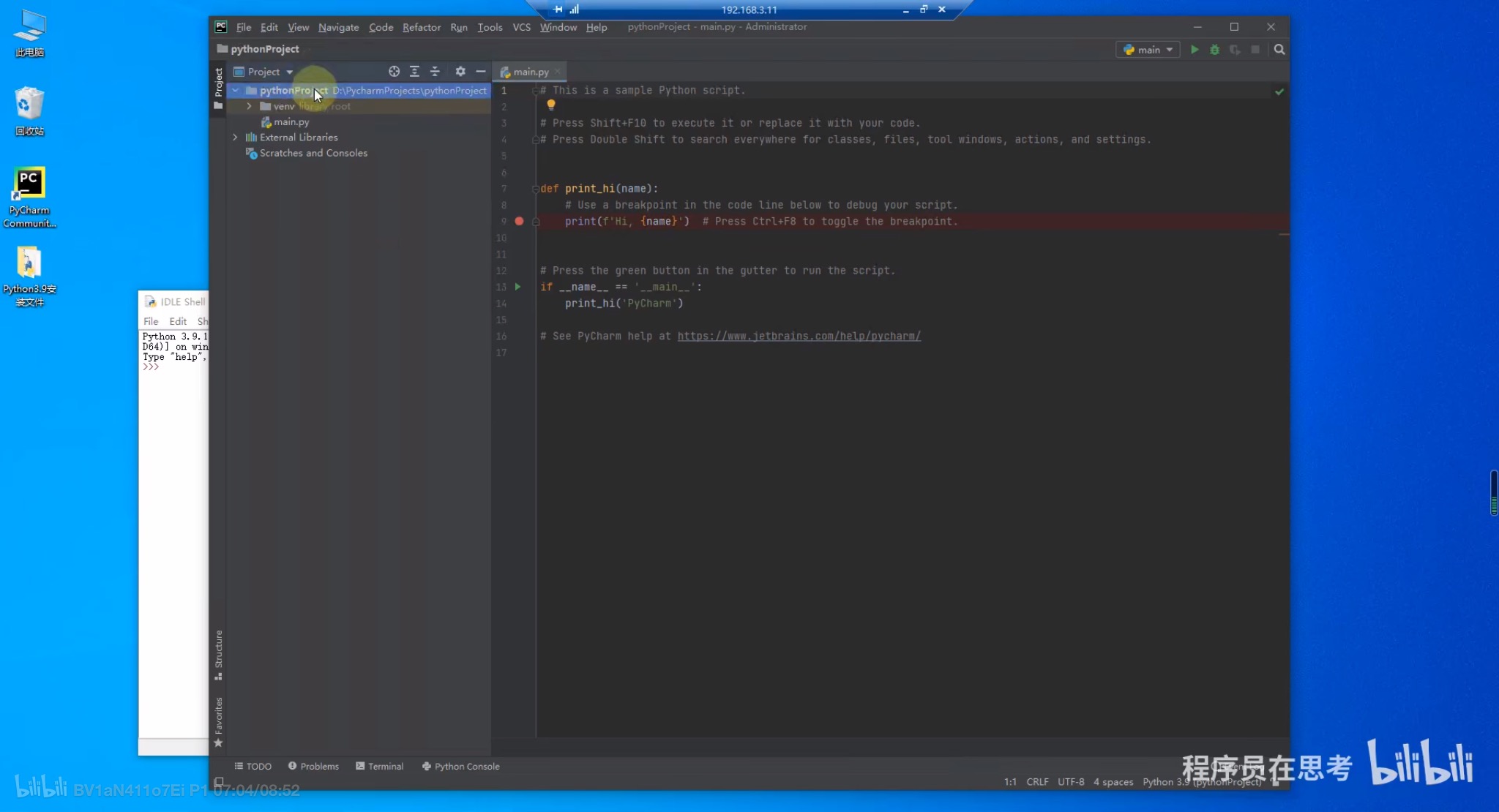Open the main run configuration dropdown
Viewport: 1499px width, 812px height.
tap(1148, 50)
